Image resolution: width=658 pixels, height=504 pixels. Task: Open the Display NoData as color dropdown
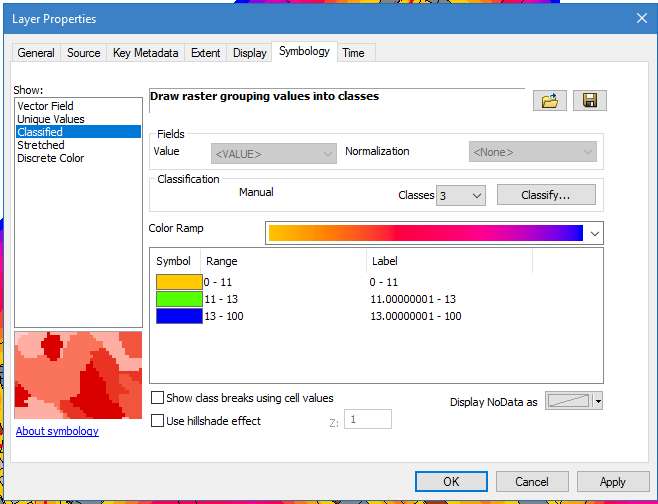coord(598,401)
